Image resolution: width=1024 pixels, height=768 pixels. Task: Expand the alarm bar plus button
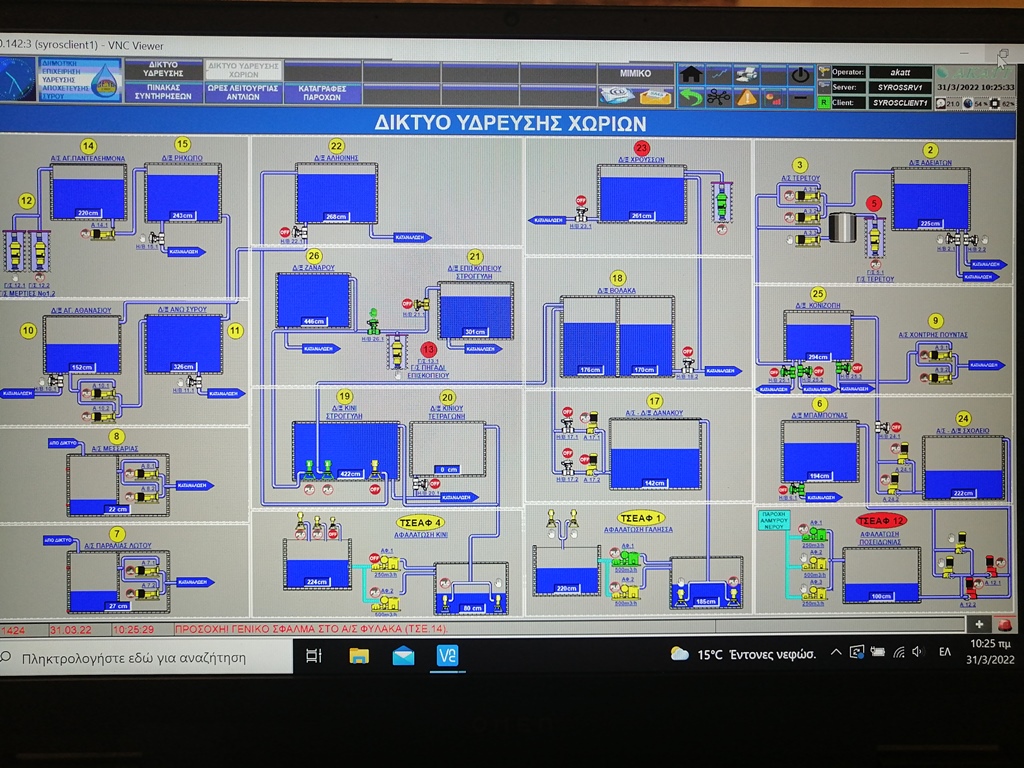point(980,624)
